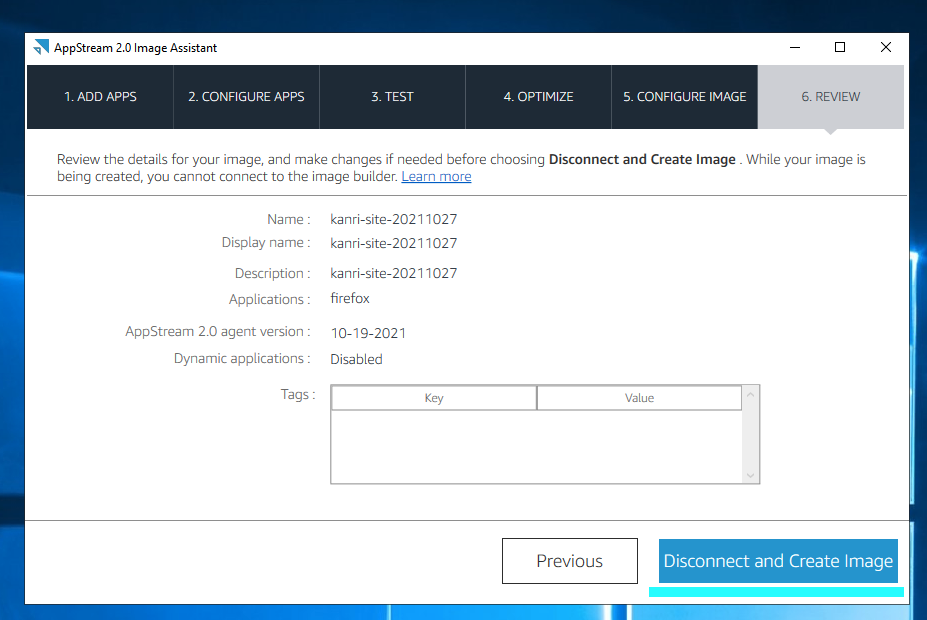Viewport: 927px width, 620px height.
Task: Go to the 1. ADD APPS tab
Action: [101, 97]
